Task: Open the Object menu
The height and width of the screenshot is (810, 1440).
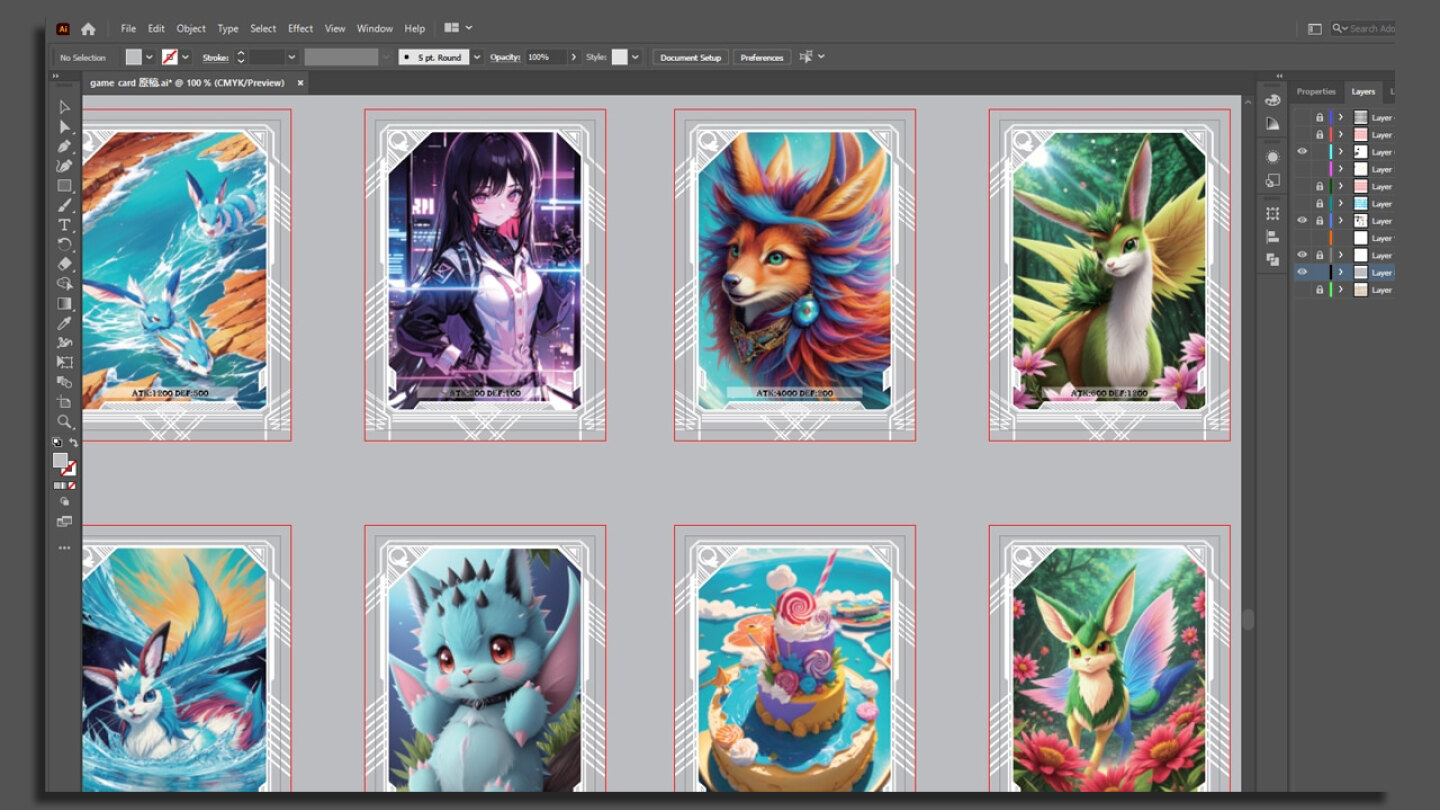Action: pos(191,28)
